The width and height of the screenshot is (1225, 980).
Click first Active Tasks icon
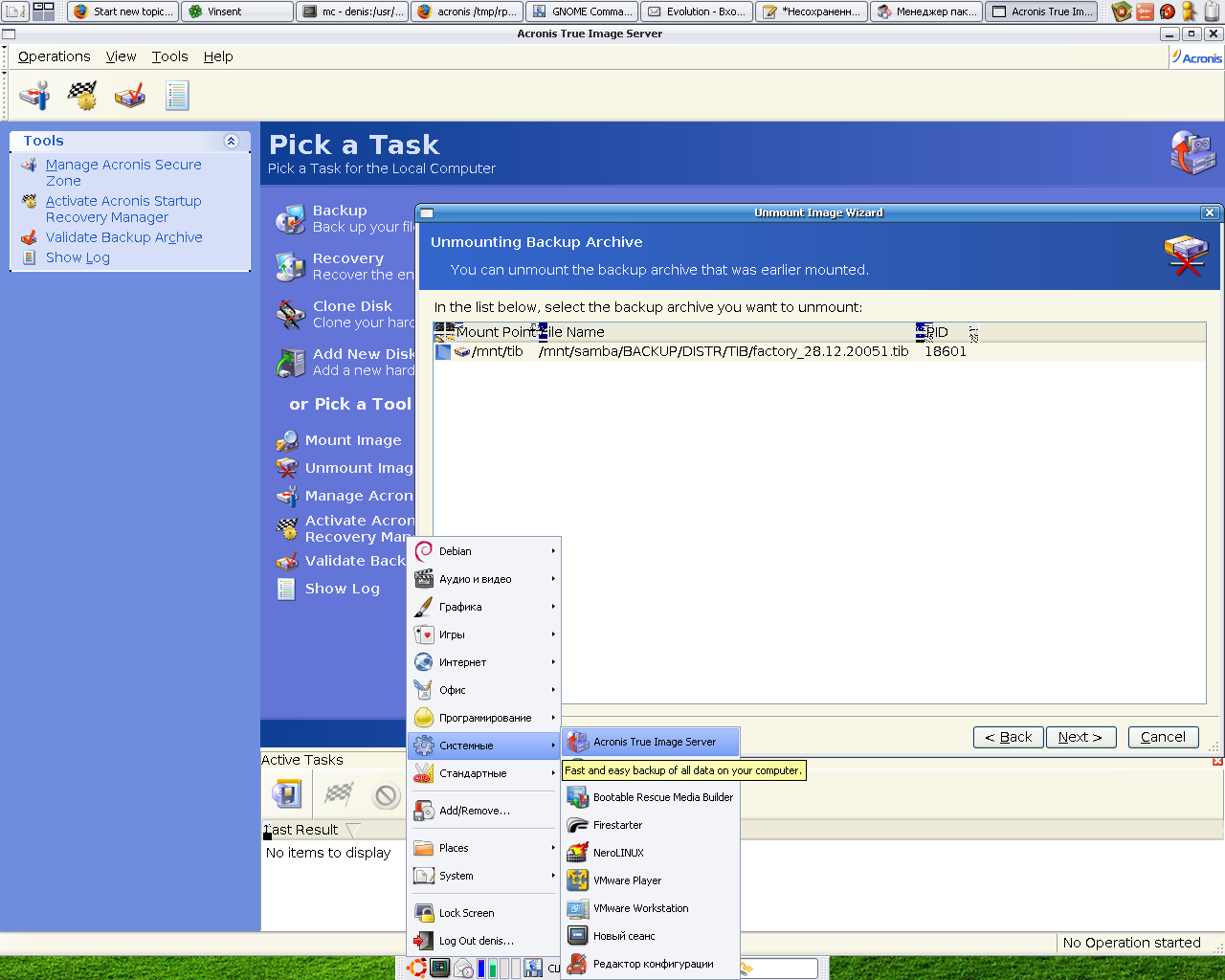(286, 793)
